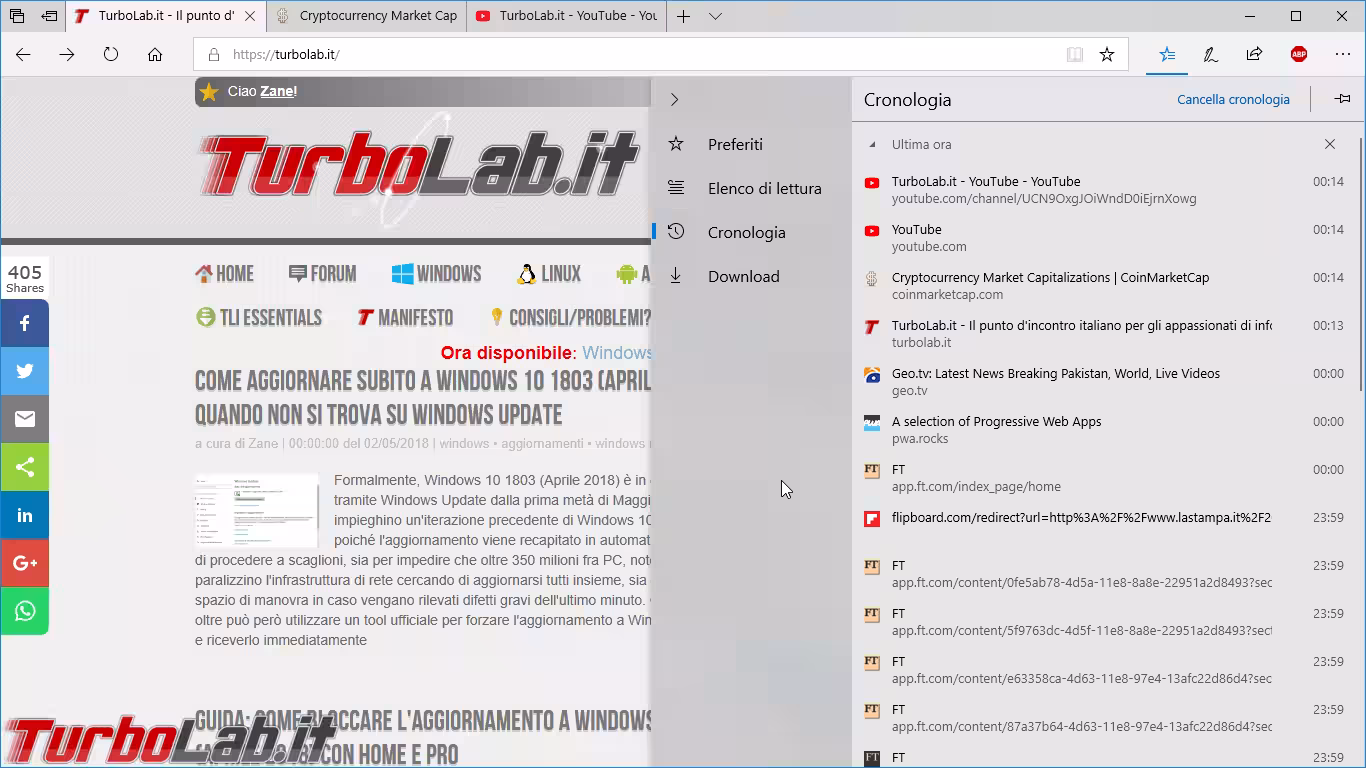Share the page on Twitter
Image resolution: width=1366 pixels, height=768 pixels.
(x=25, y=371)
